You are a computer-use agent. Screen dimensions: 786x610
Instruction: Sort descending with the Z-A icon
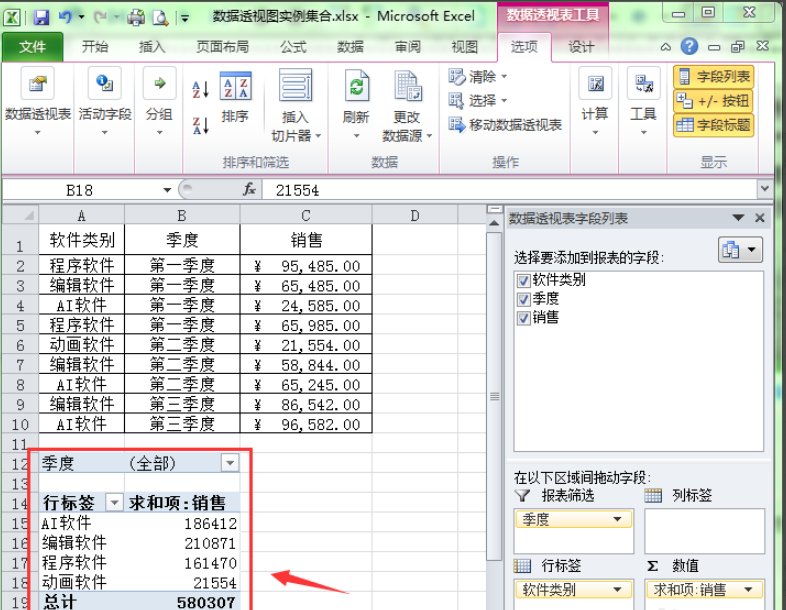(x=201, y=125)
